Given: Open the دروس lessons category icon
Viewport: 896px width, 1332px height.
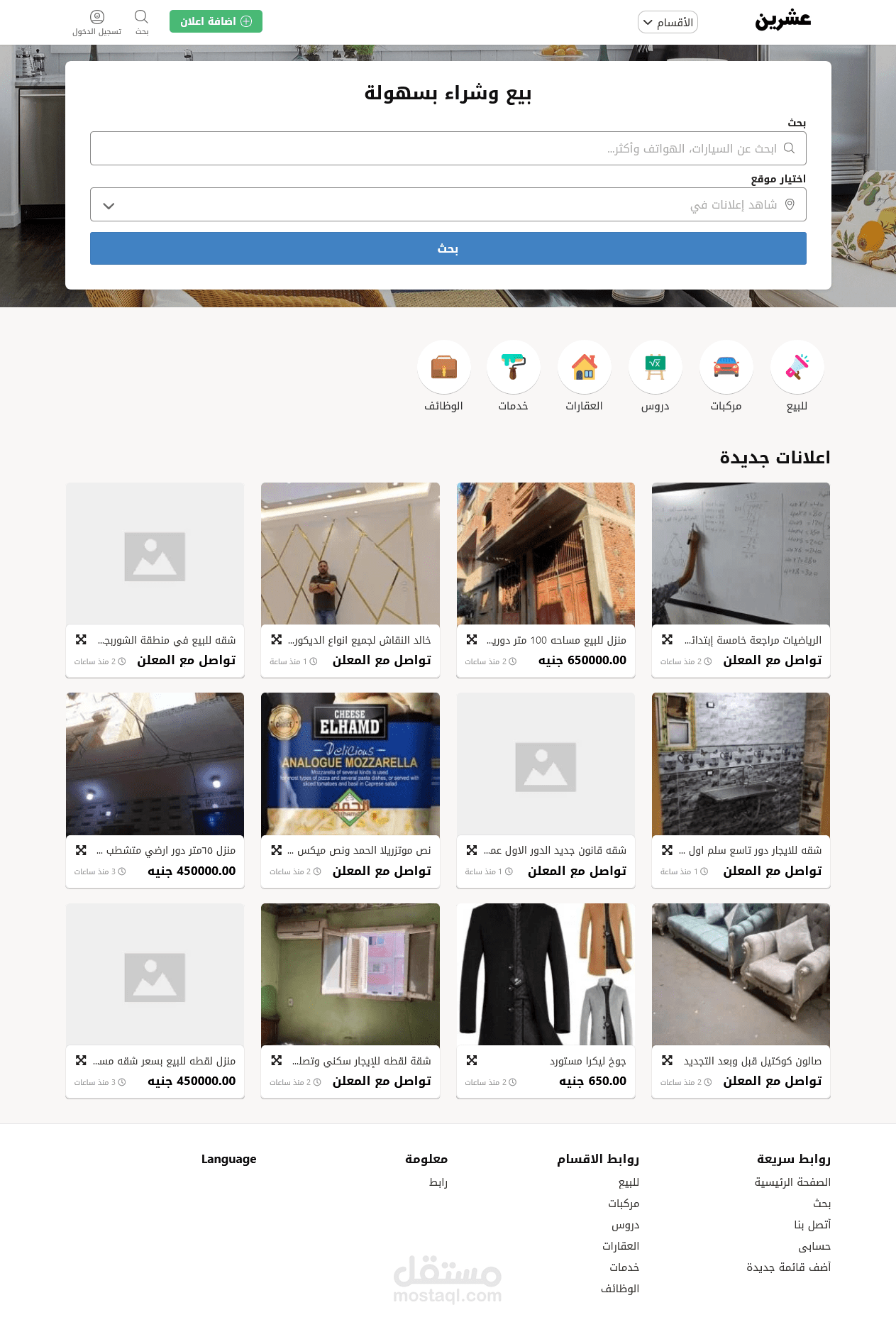Looking at the screenshot, I should [655, 367].
